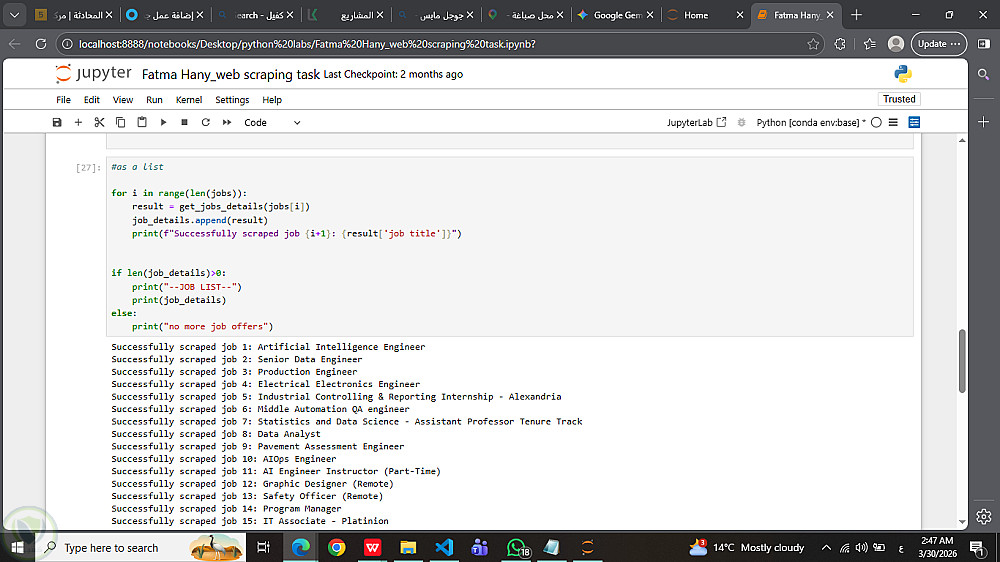Insert a new cell below with the plus icon
Screen dimensions: 1000x562
coord(78,122)
